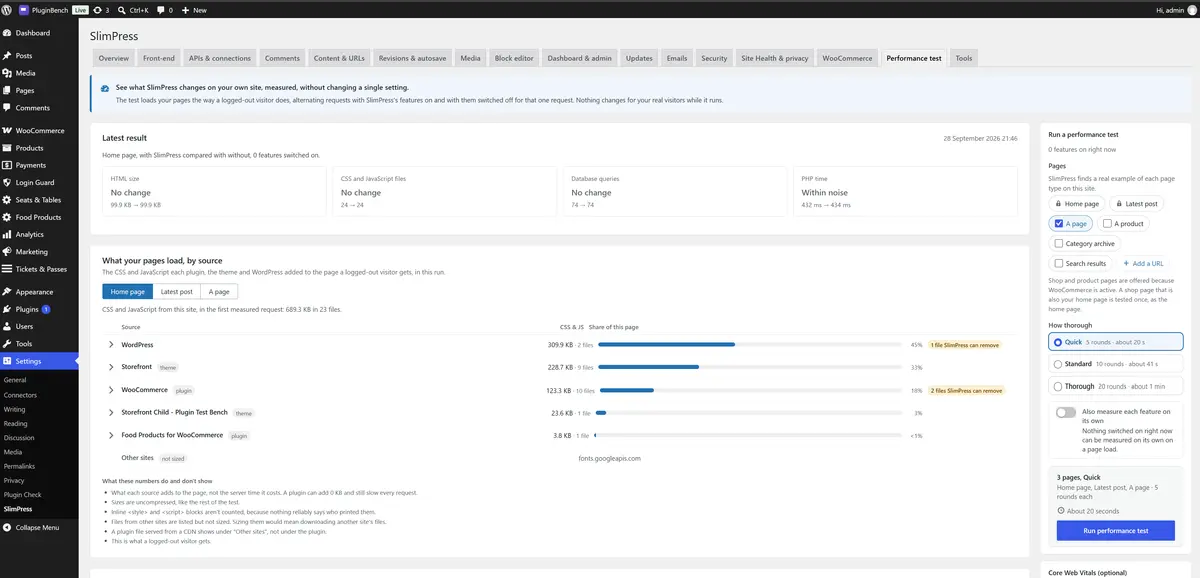Open the Site Health & privacy tab
Image resolution: width=1200 pixels, height=578 pixels.
click(774, 58)
